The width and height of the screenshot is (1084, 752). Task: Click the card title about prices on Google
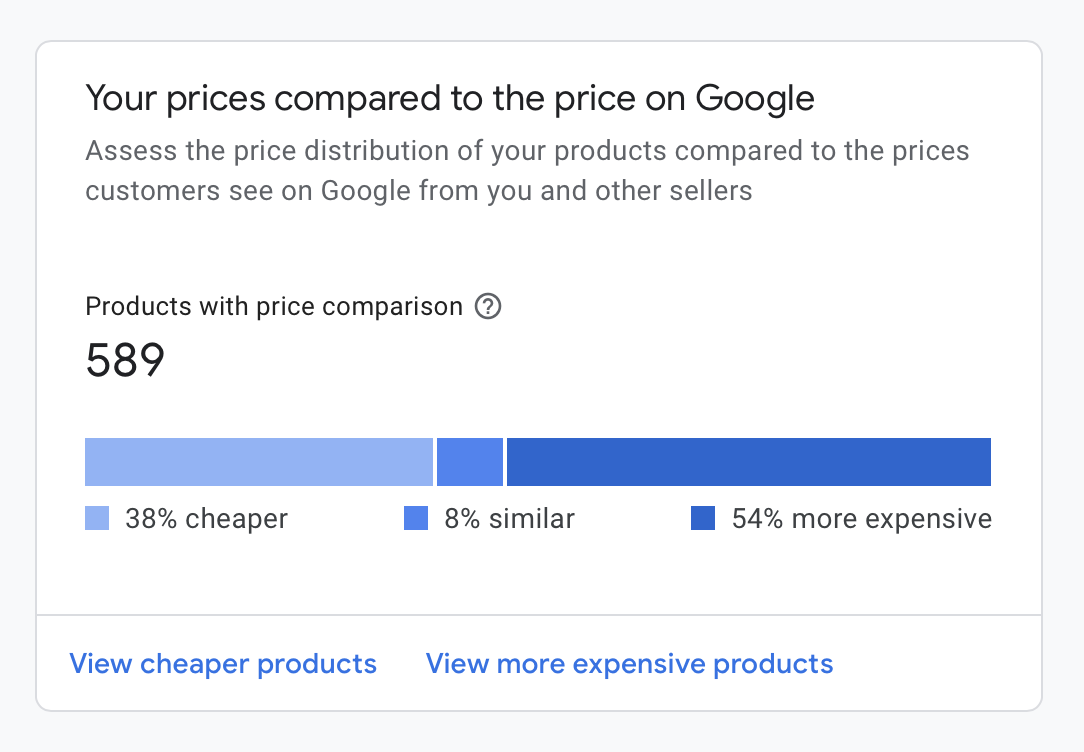tap(450, 98)
